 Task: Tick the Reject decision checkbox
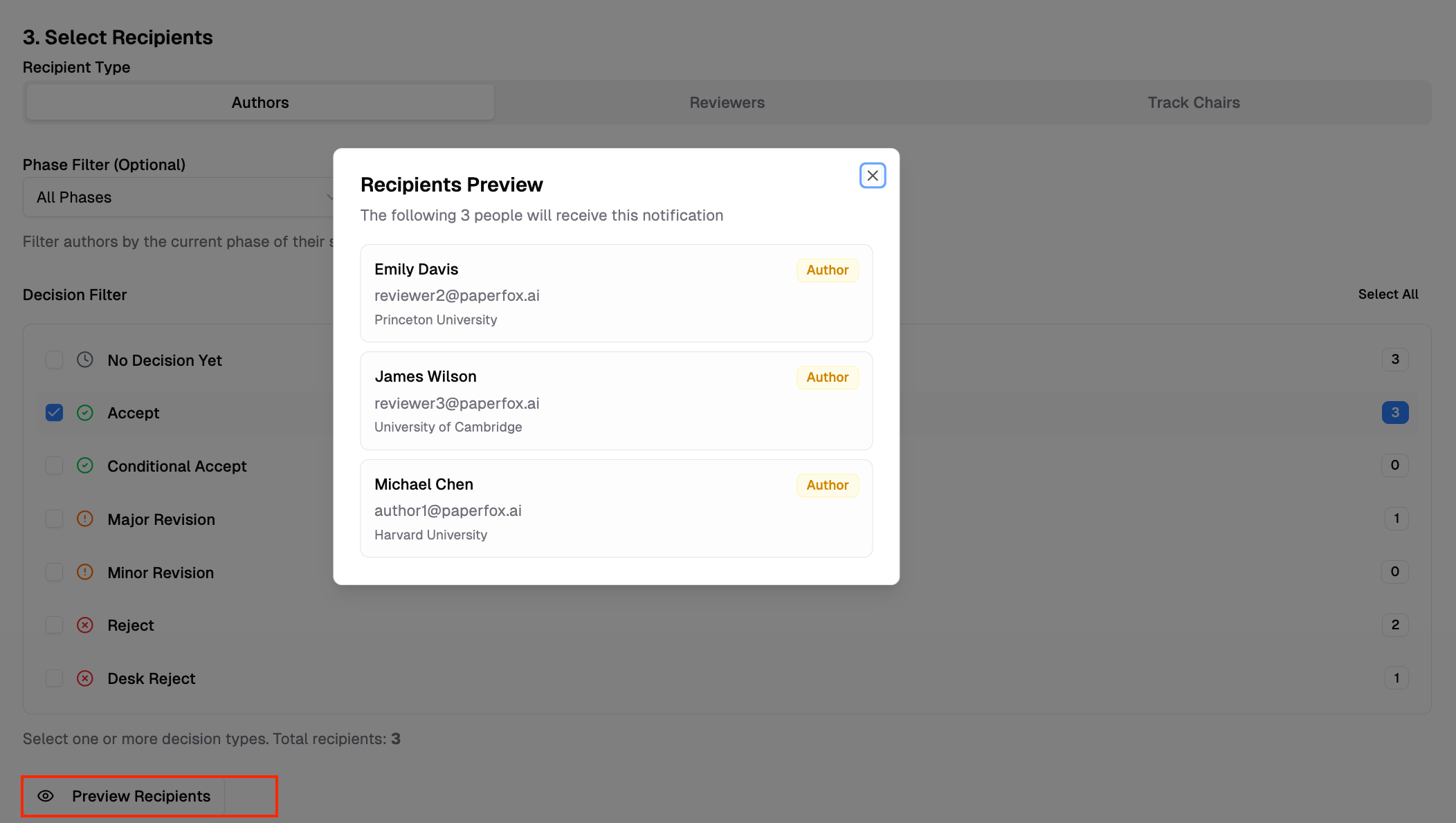pyautogui.click(x=54, y=625)
